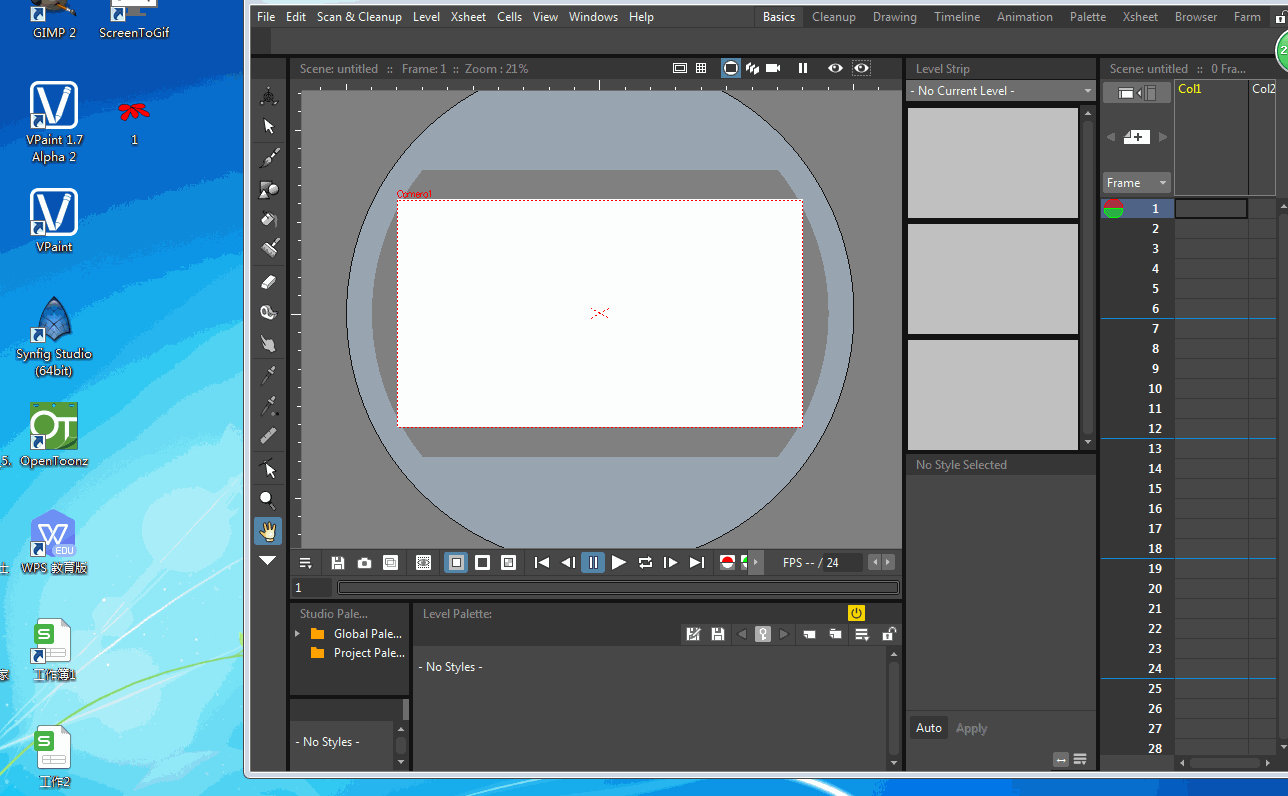The image size is (1288, 796).
Task: Toggle the red channel in playback bar
Action: tap(727, 562)
